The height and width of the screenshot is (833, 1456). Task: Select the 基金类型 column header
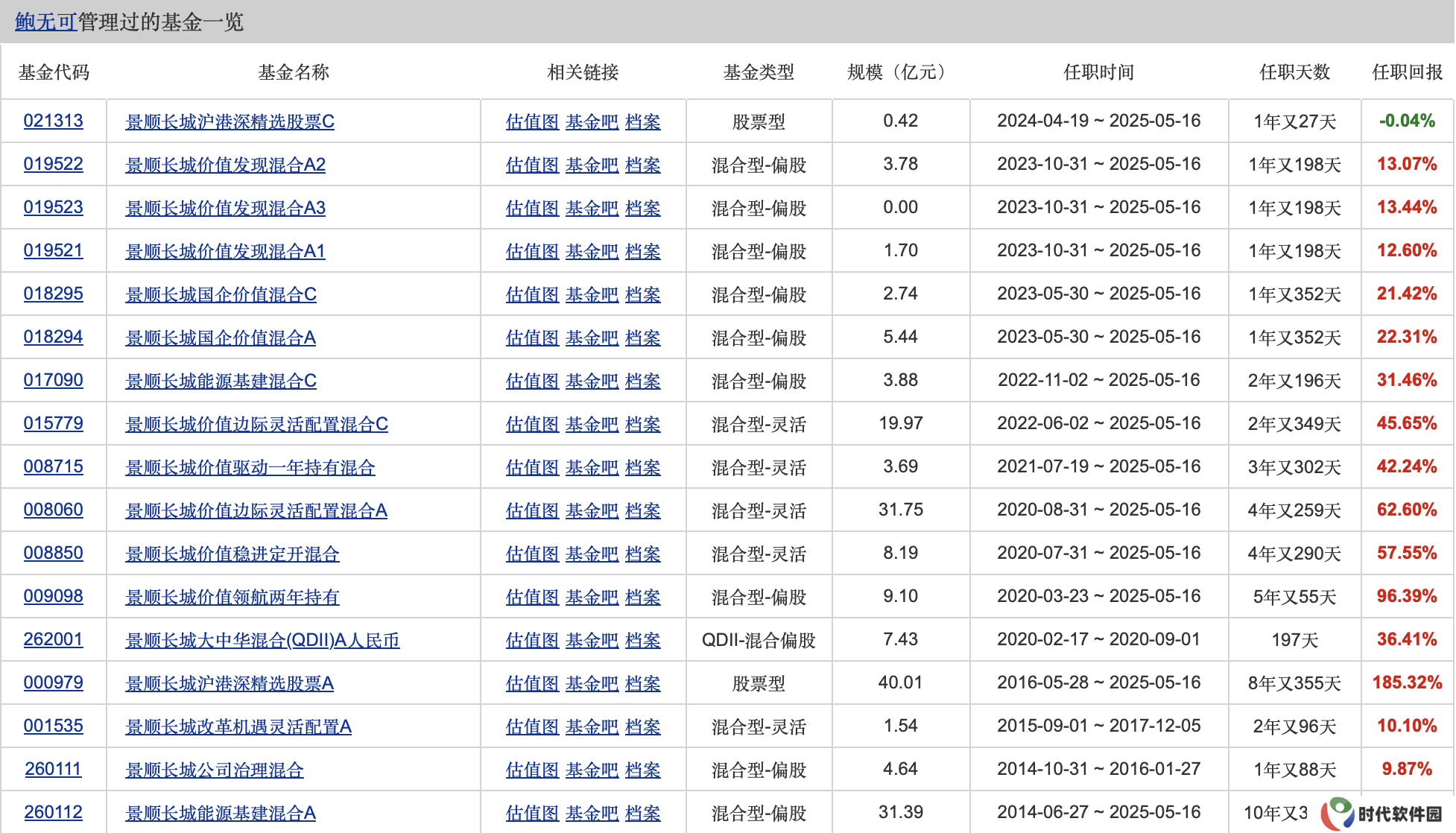pyautogui.click(x=759, y=72)
